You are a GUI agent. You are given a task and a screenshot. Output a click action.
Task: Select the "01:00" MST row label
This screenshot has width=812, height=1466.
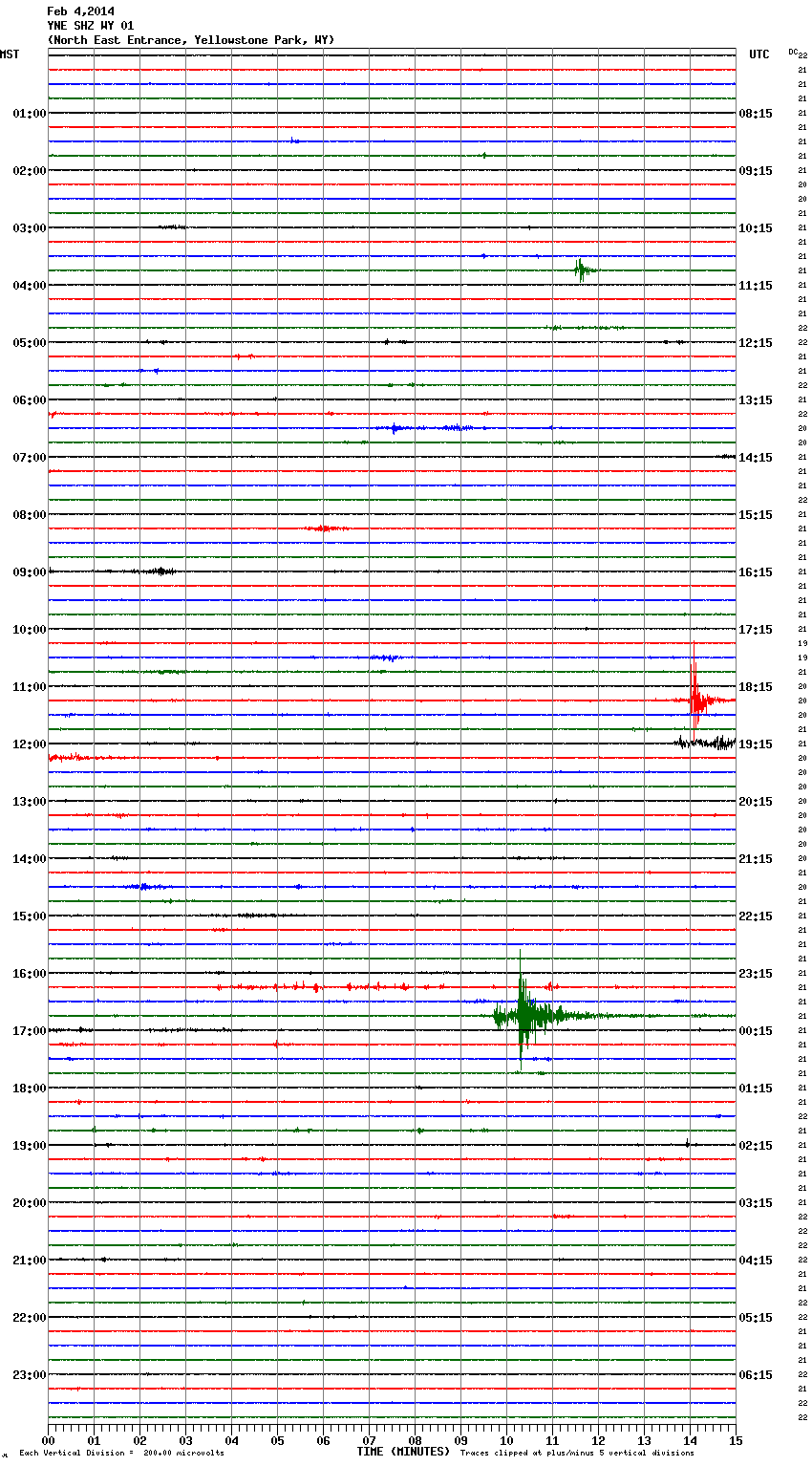(30, 114)
